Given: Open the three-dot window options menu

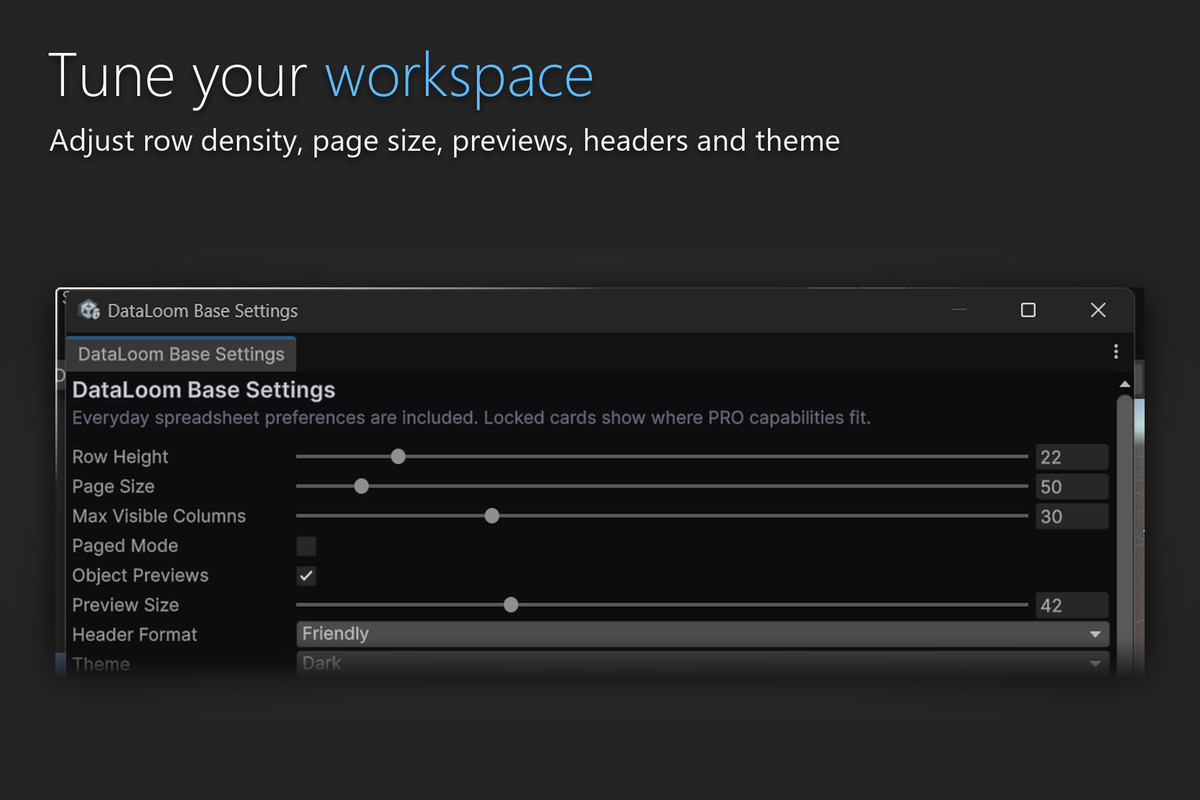Looking at the screenshot, I should click(1116, 352).
